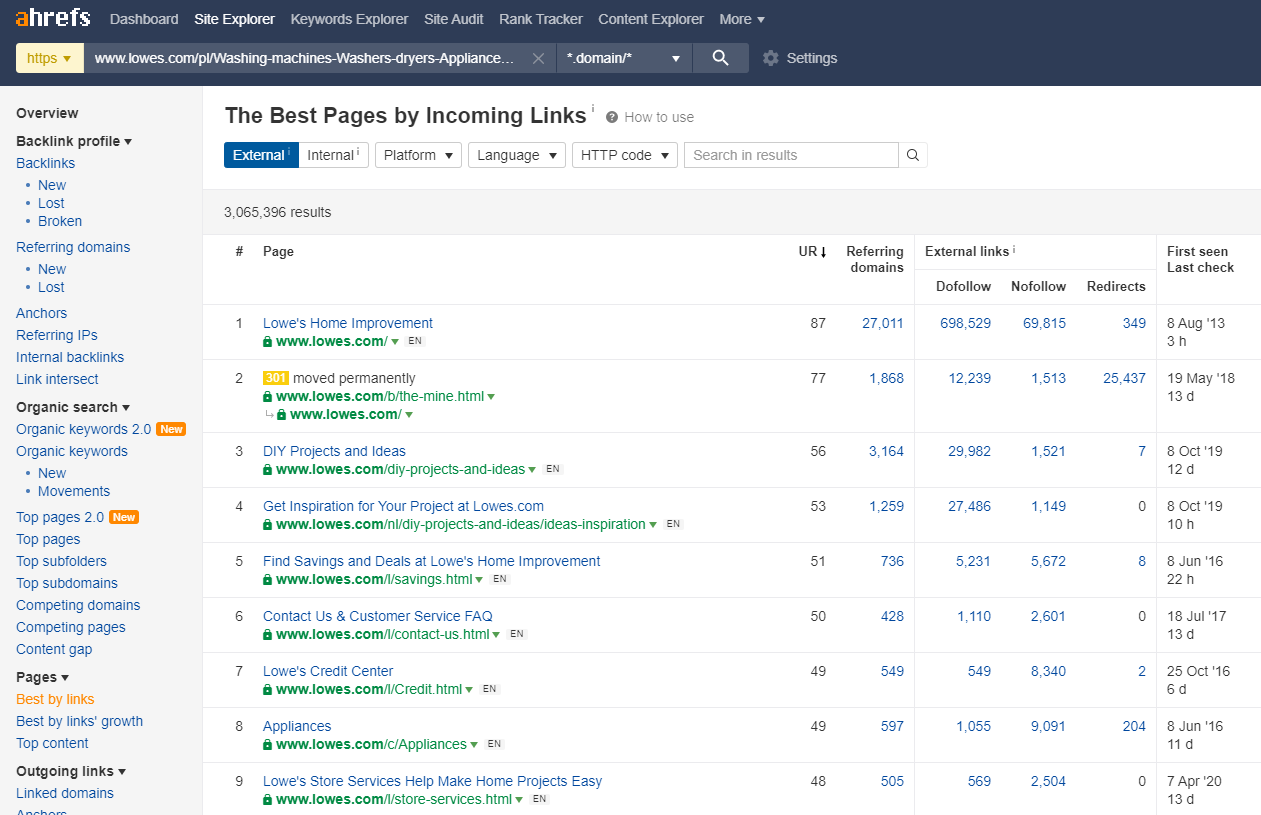The width and height of the screenshot is (1261, 815).
Task: Open the Keywords Explorer tab
Action: [x=349, y=19]
